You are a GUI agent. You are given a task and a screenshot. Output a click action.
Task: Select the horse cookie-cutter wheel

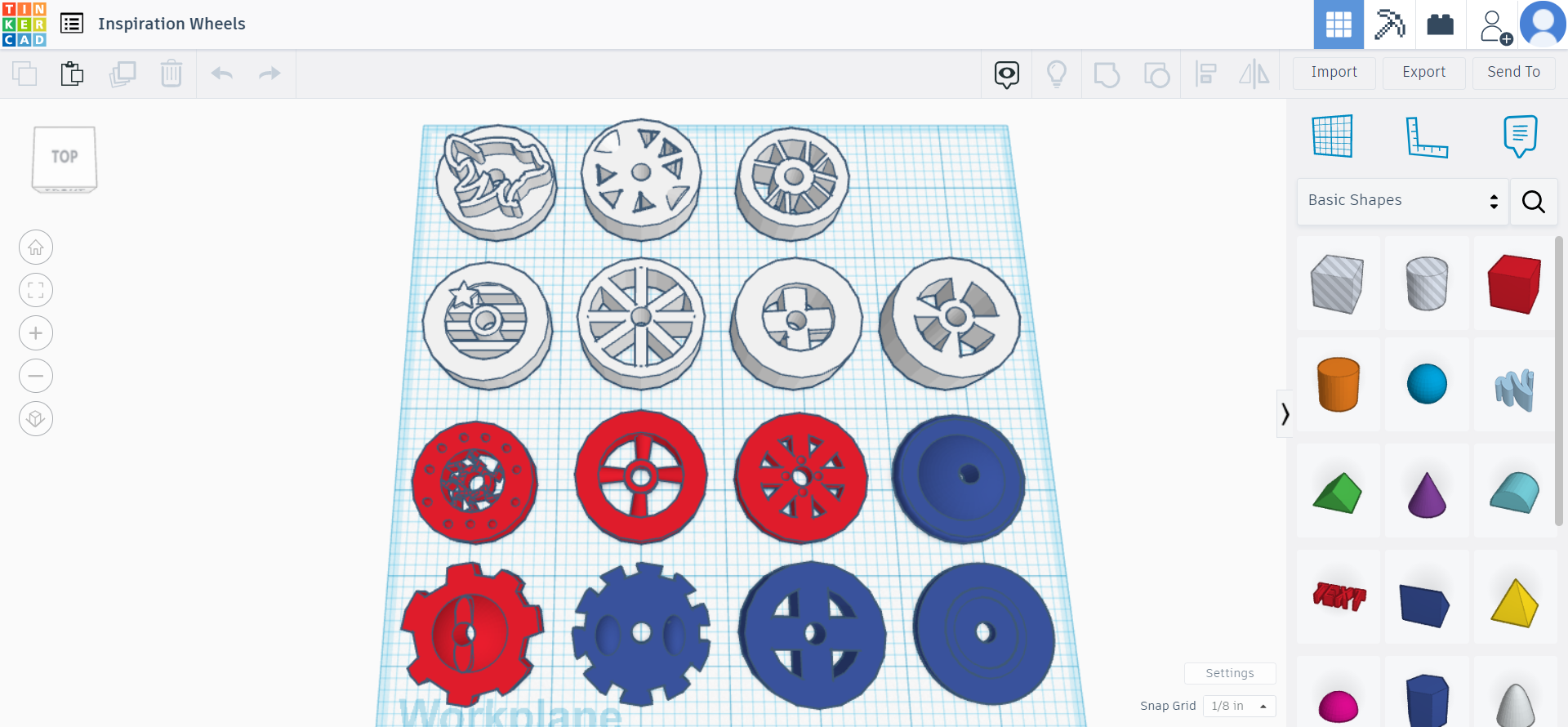click(496, 181)
